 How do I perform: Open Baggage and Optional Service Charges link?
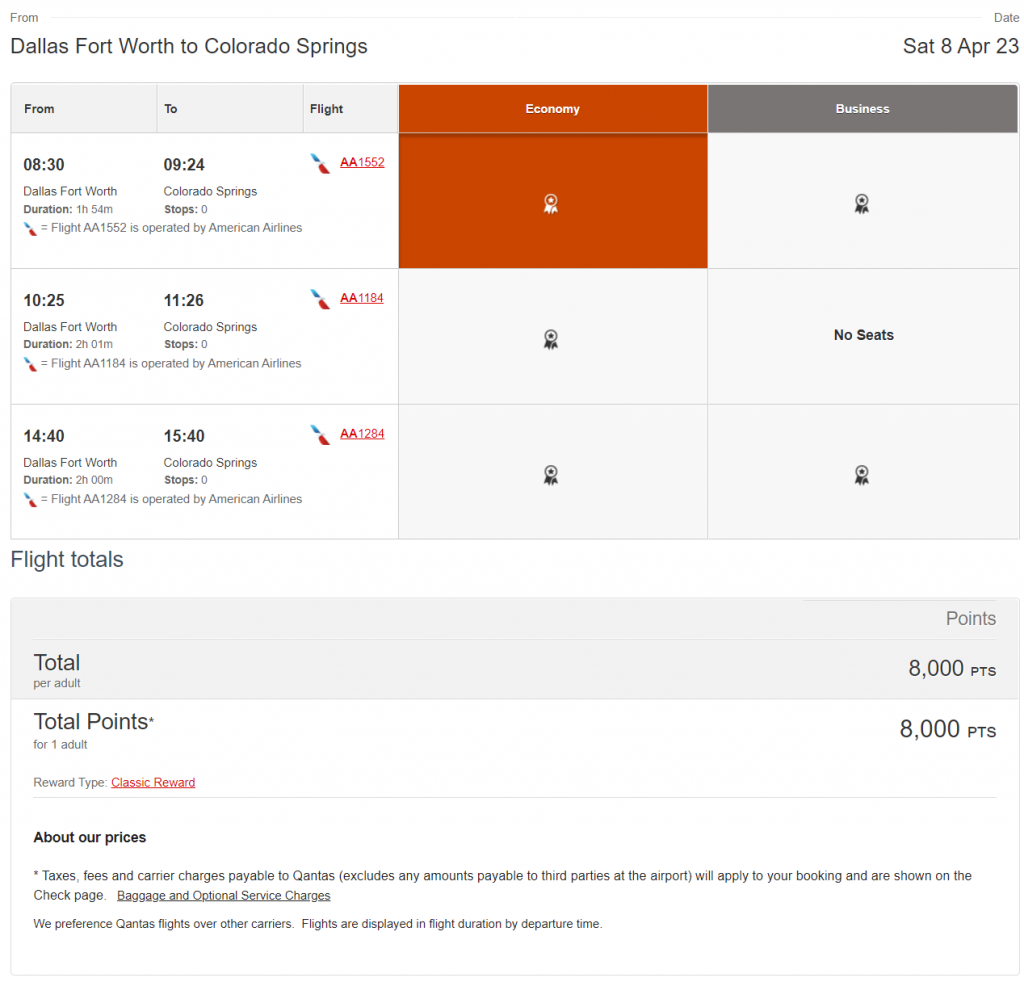click(x=223, y=896)
